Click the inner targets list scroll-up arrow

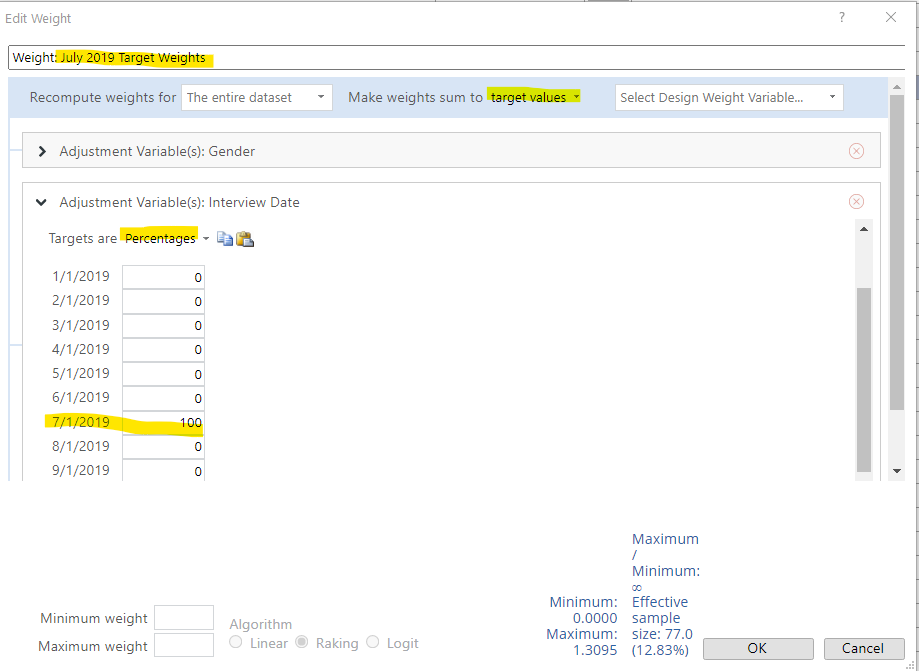[864, 229]
